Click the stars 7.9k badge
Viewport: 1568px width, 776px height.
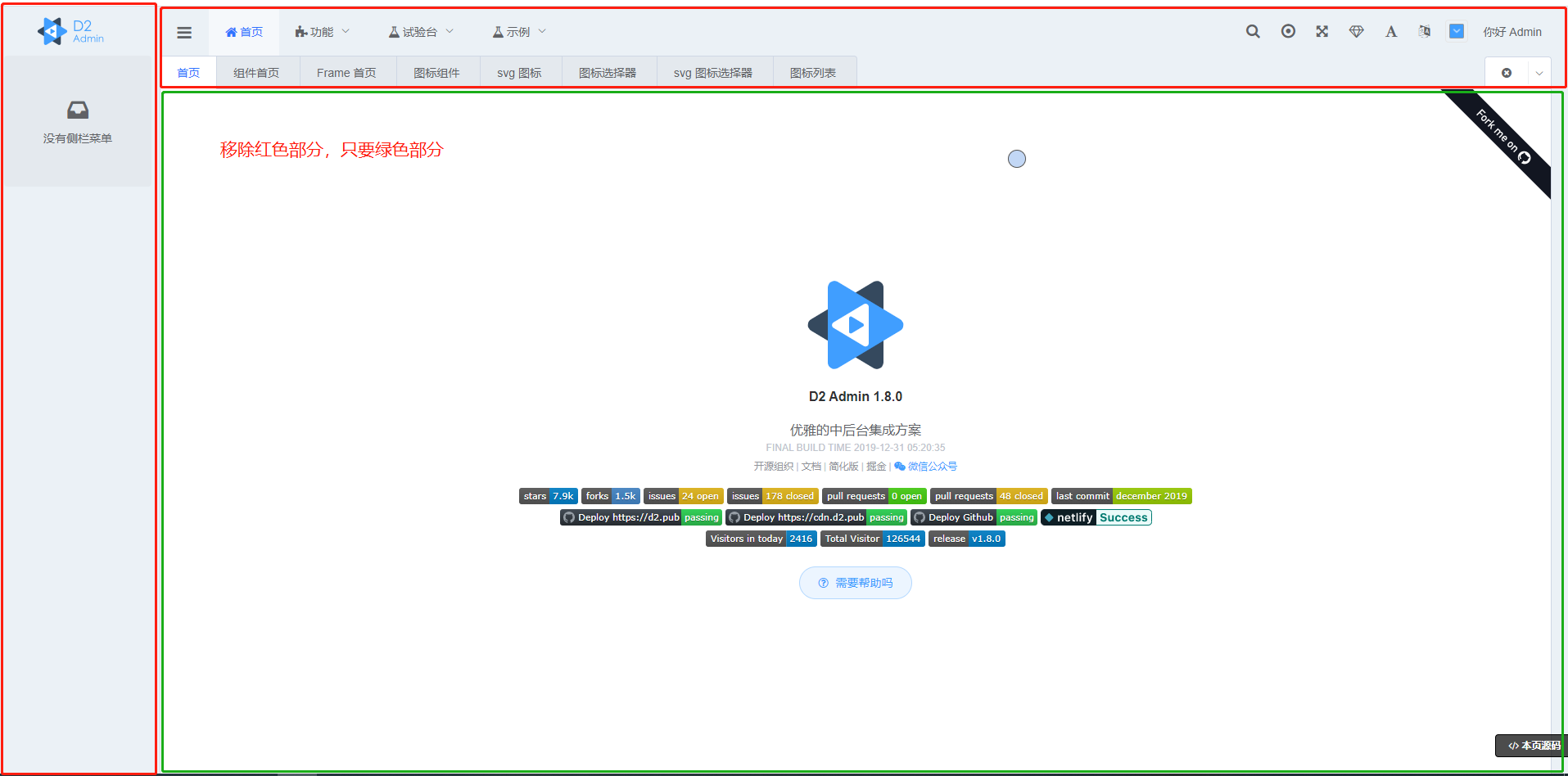coord(549,496)
